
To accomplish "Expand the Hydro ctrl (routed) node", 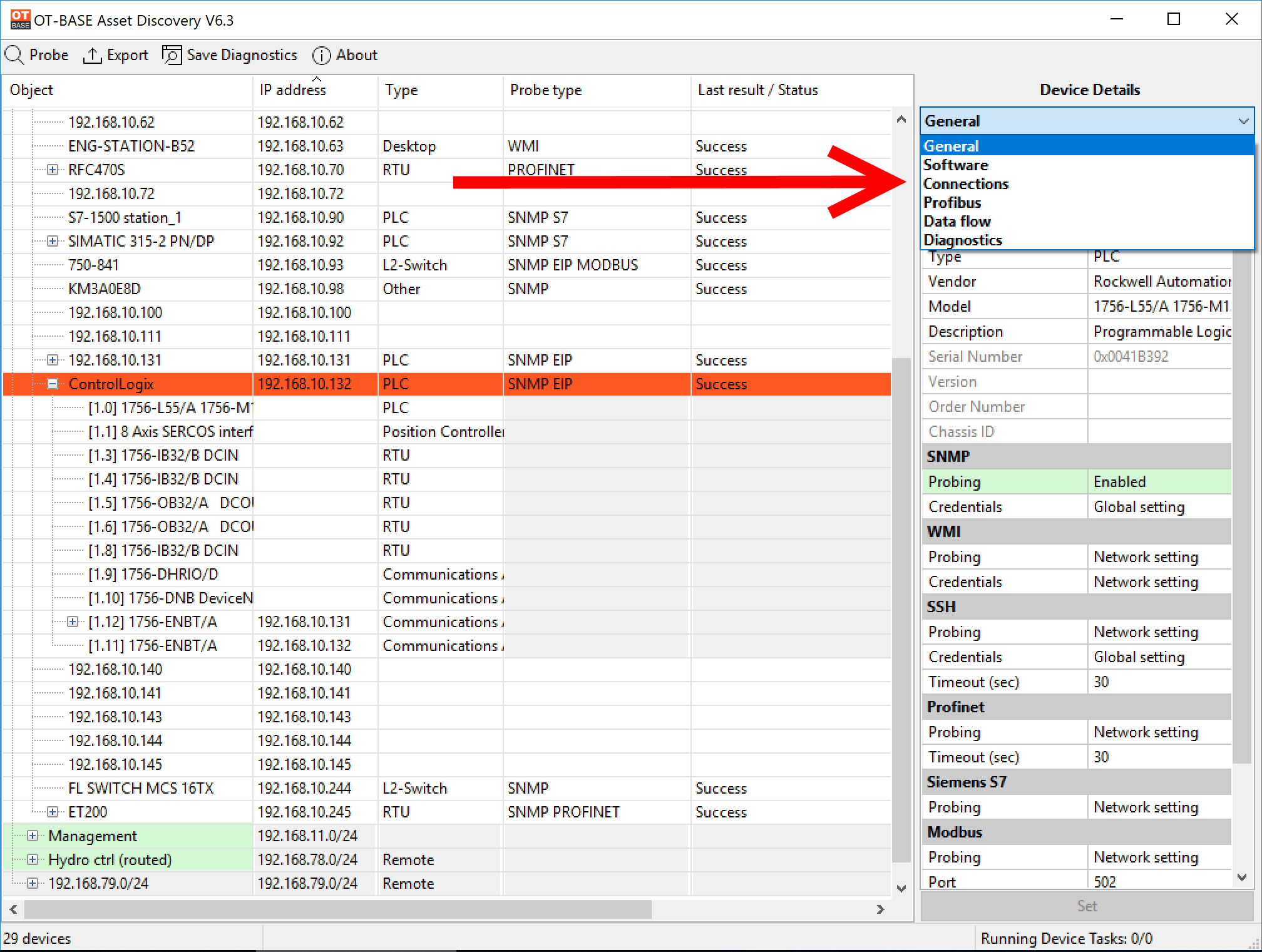I will point(33,859).
